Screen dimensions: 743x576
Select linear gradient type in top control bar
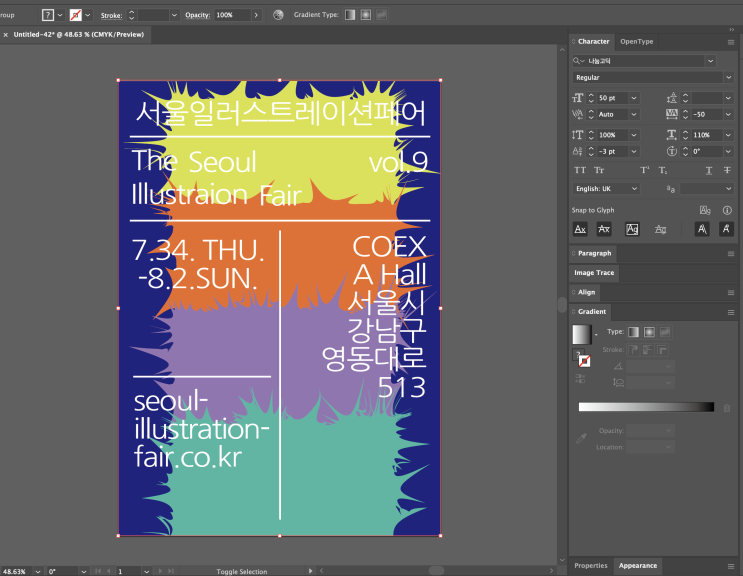(350, 15)
